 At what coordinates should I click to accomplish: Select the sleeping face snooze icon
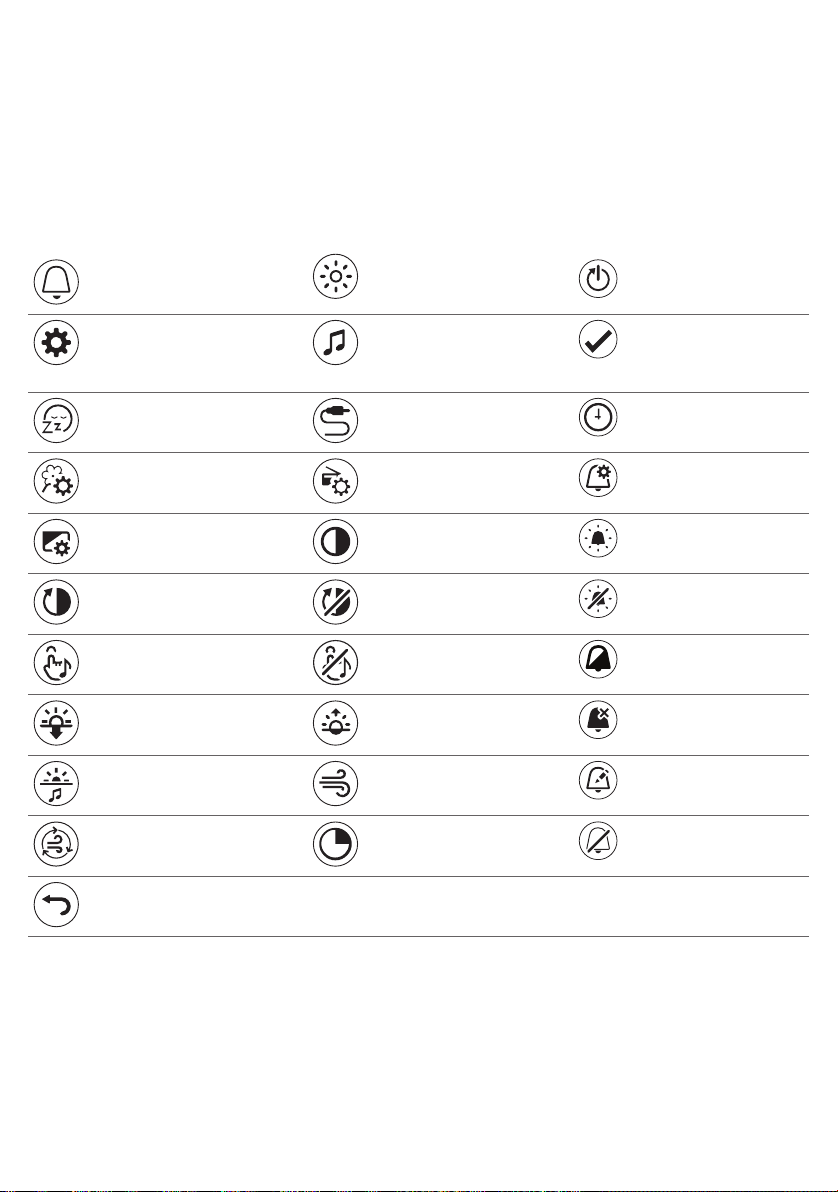56,420
